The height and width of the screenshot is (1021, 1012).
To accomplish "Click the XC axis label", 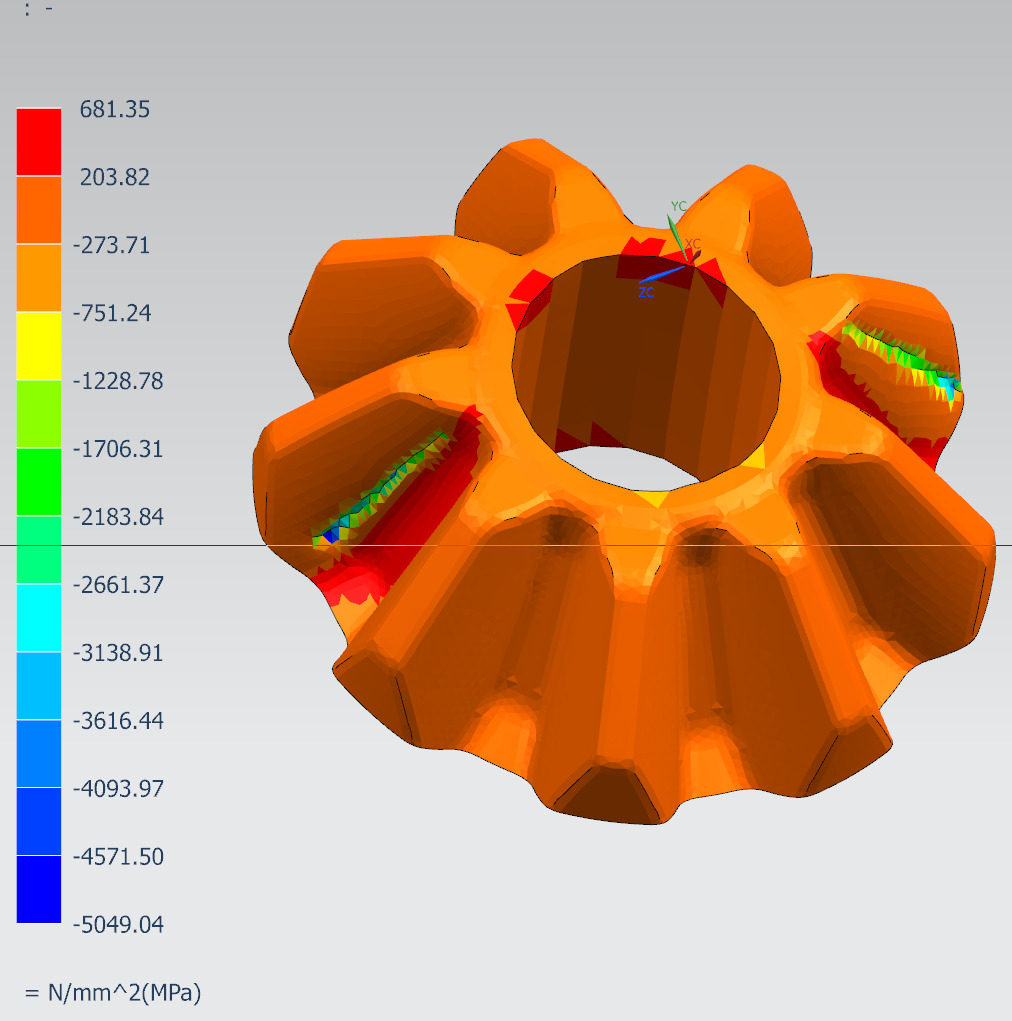I will point(693,244).
